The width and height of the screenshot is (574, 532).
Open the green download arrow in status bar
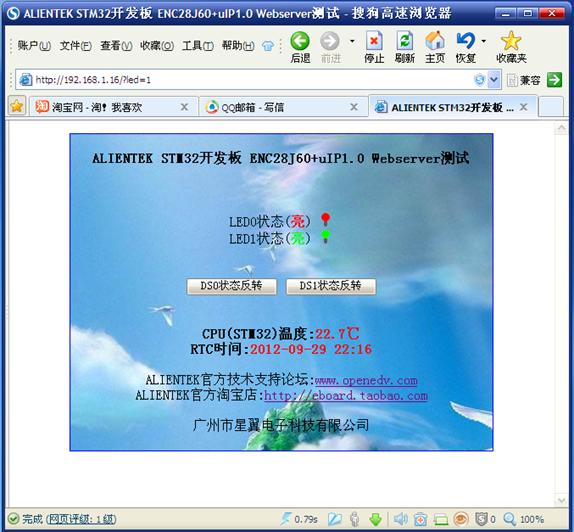[x=375, y=519]
